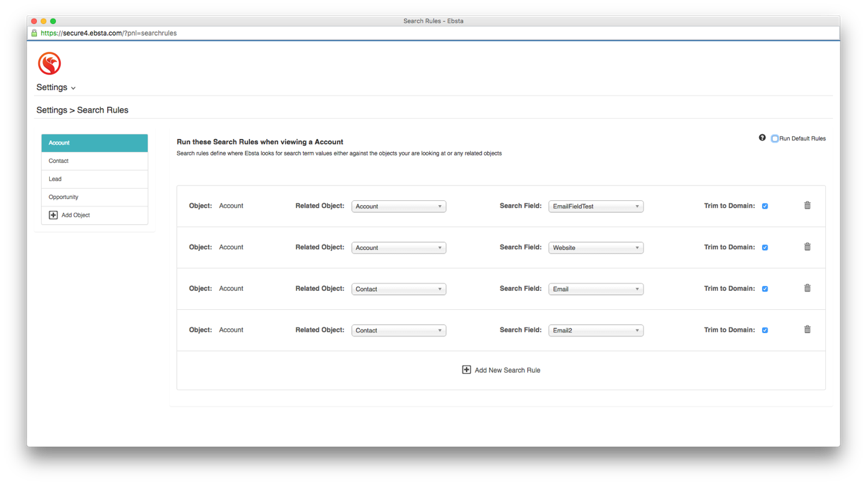Delete the EmailFieldTest search rule

tap(807, 206)
